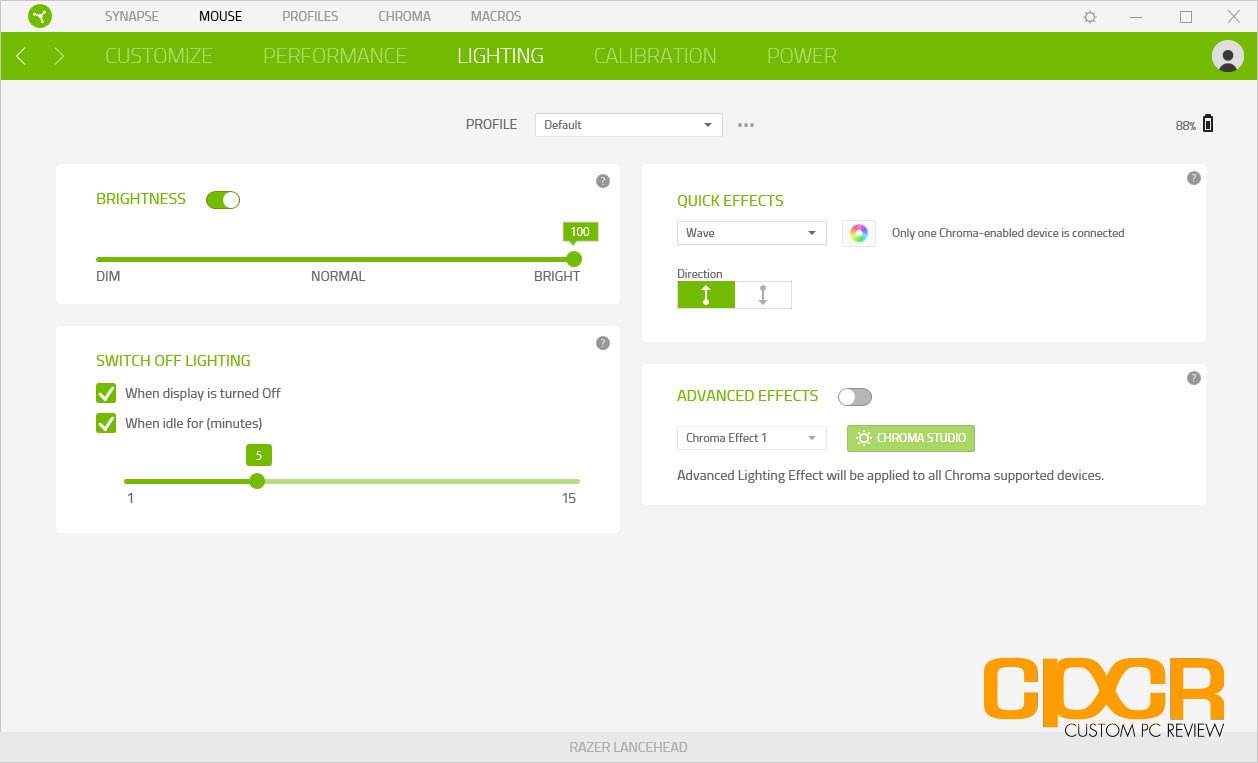The image size is (1258, 763).
Task: Open the Performance subtab
Action: pyautogui.click(x=335, y=56)
